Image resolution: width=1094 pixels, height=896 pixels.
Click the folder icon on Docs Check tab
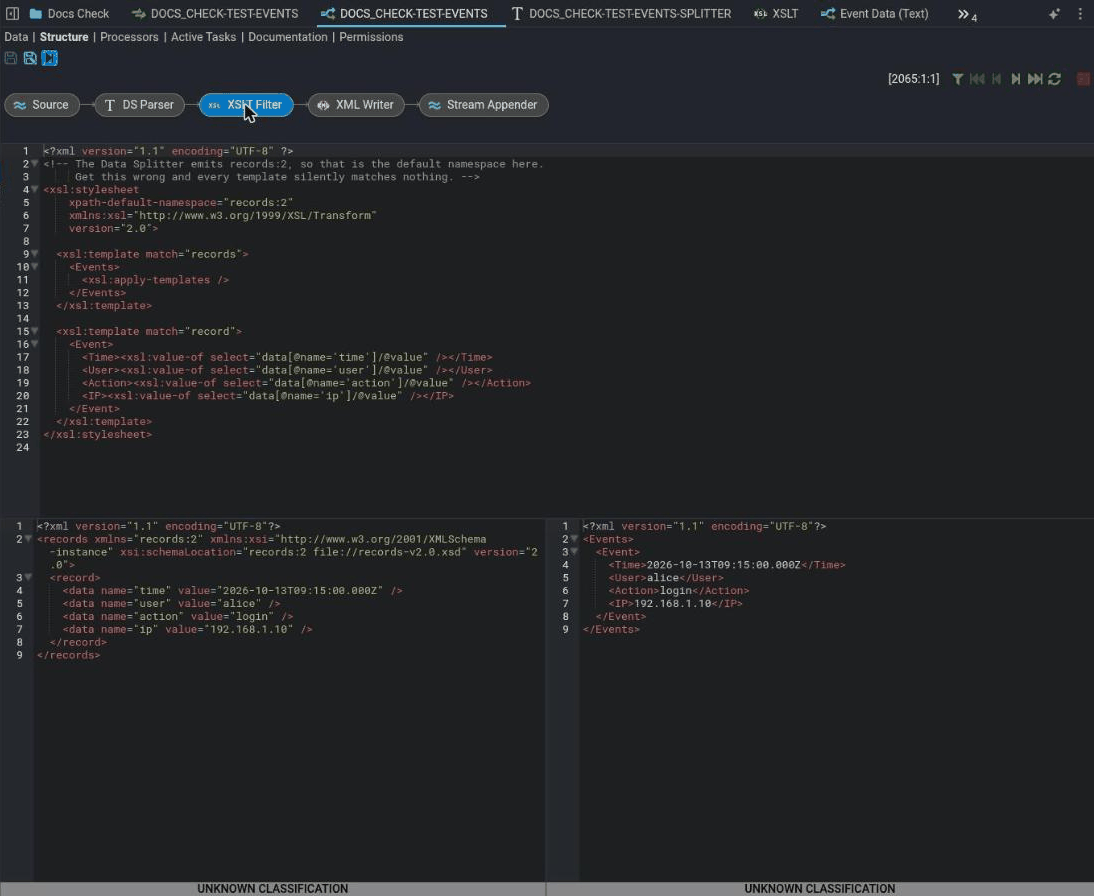tap(36, 13)
